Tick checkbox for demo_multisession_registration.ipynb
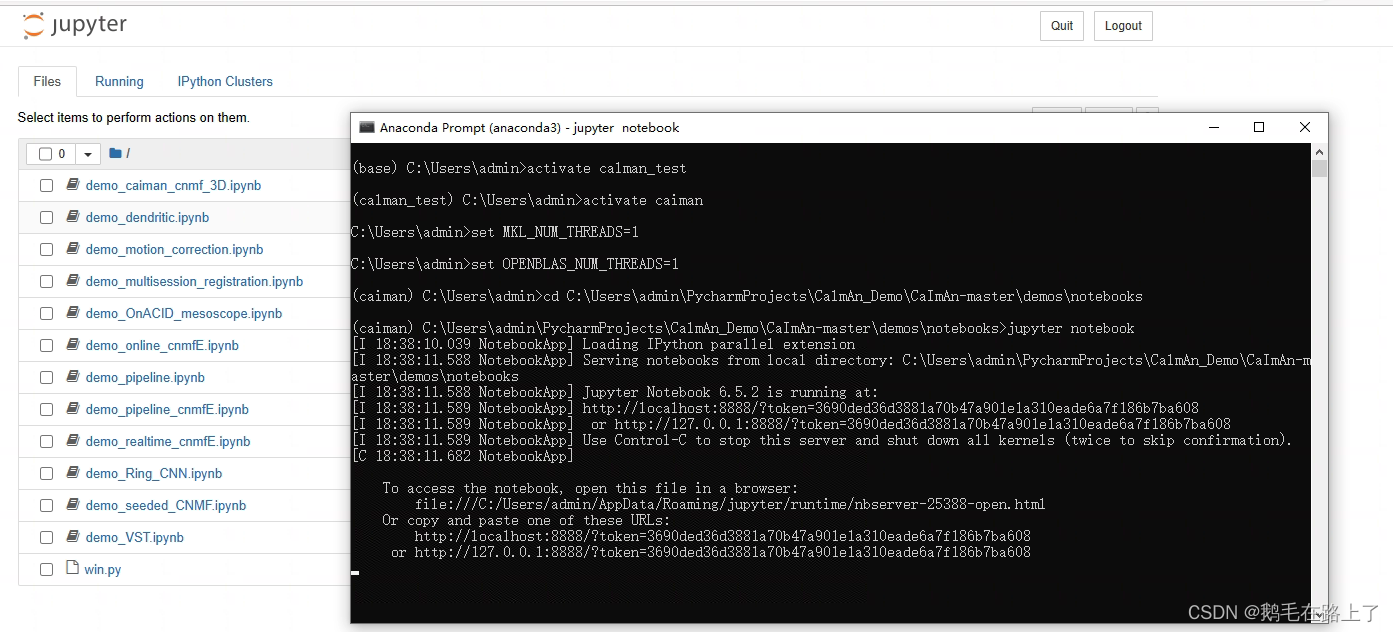The width and height of the screenshot is (1393, 632). pyautogui.click(x=46, y=282)
